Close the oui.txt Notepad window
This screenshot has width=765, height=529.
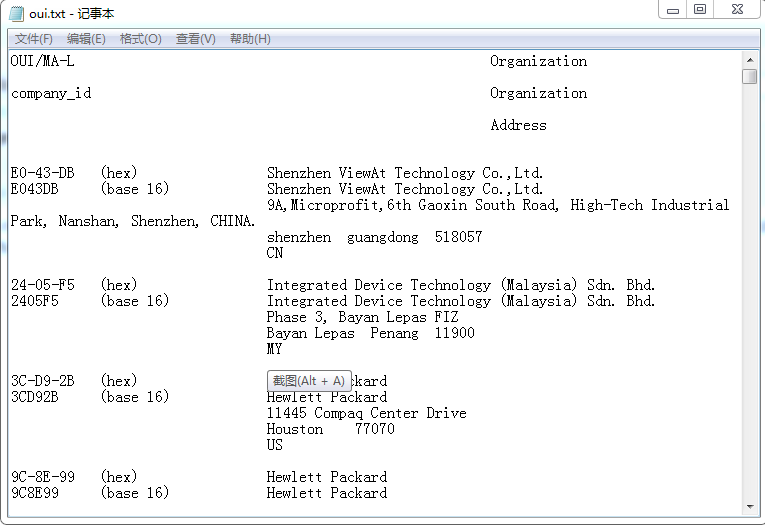click(737, 9)
